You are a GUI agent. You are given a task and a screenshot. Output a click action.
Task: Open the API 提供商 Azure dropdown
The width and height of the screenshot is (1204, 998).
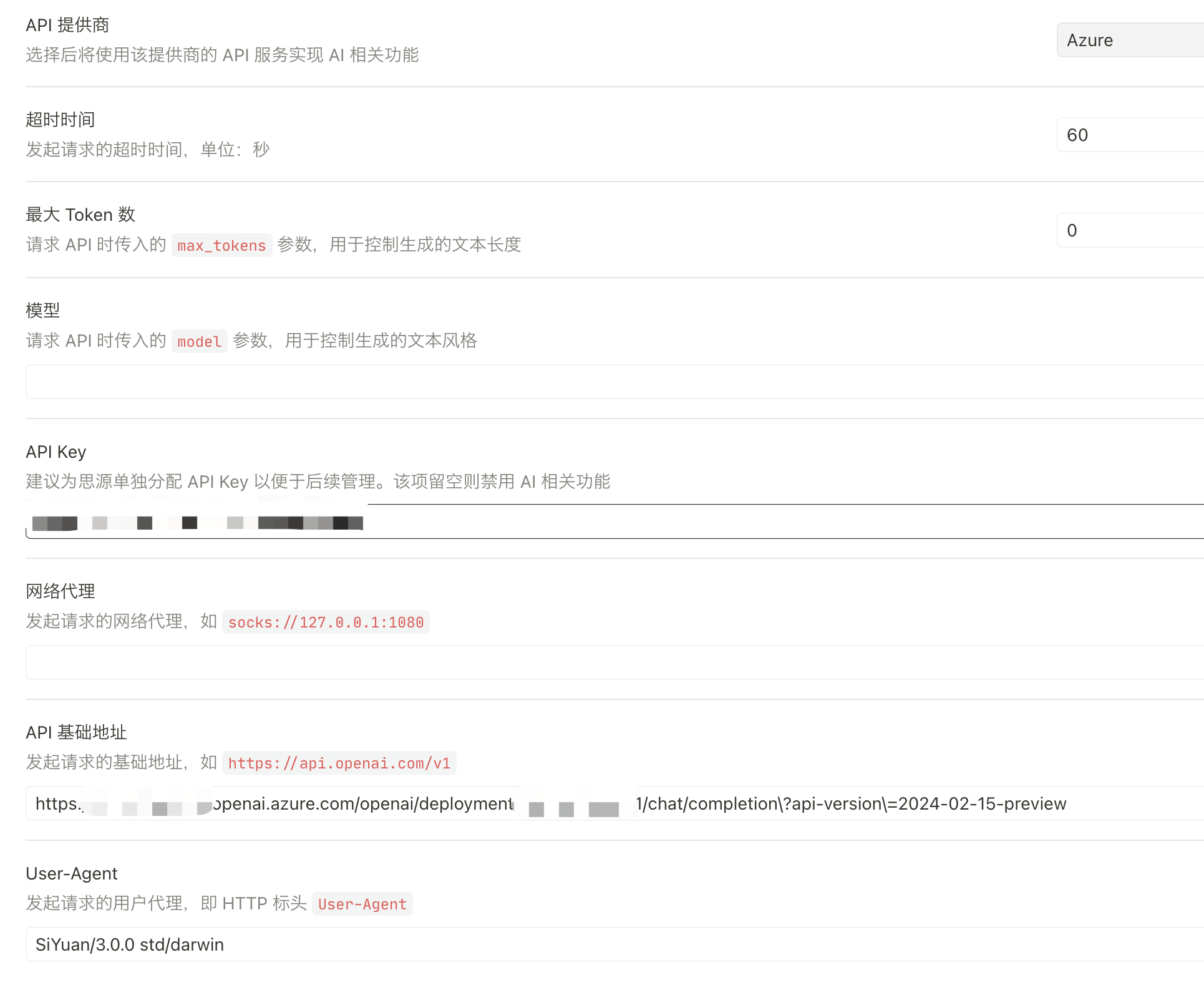[1129, 41]
